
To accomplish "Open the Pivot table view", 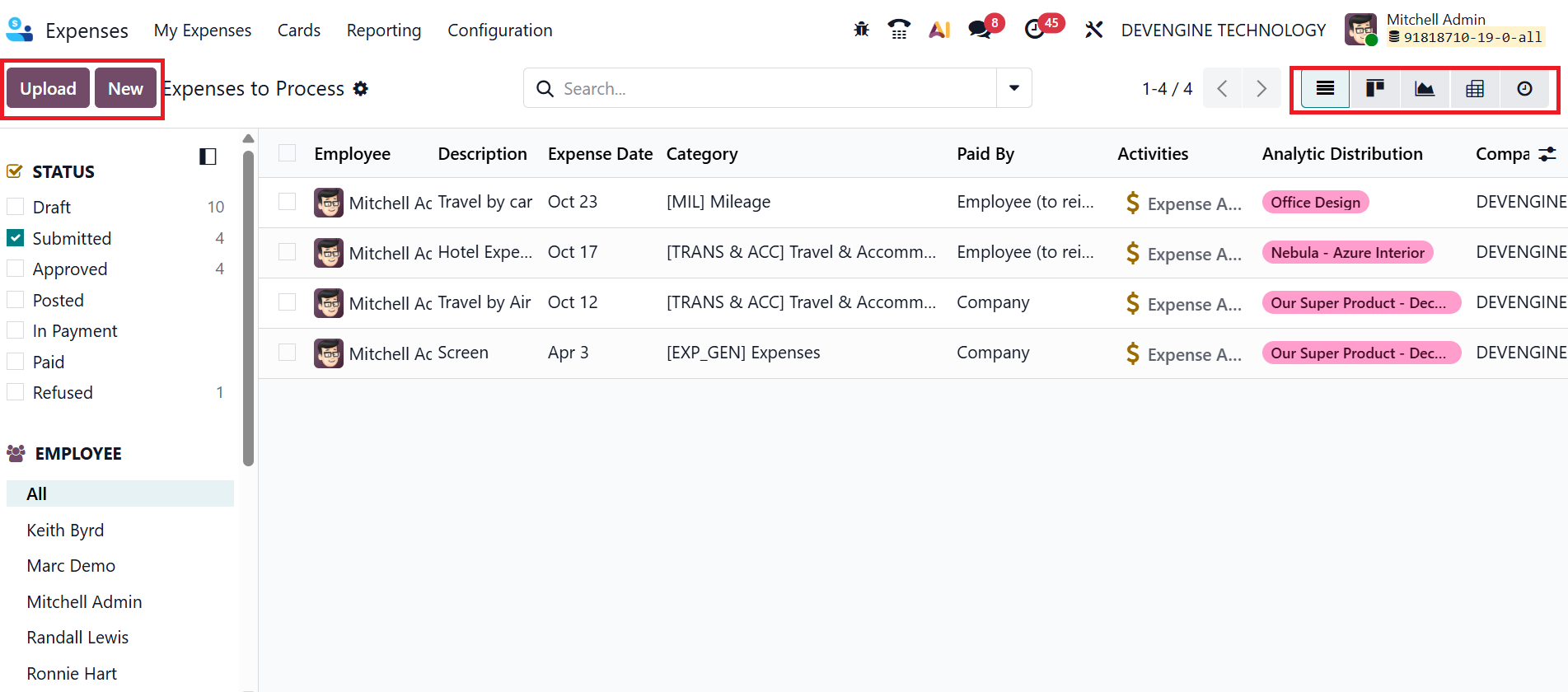I will (1475, 89).
